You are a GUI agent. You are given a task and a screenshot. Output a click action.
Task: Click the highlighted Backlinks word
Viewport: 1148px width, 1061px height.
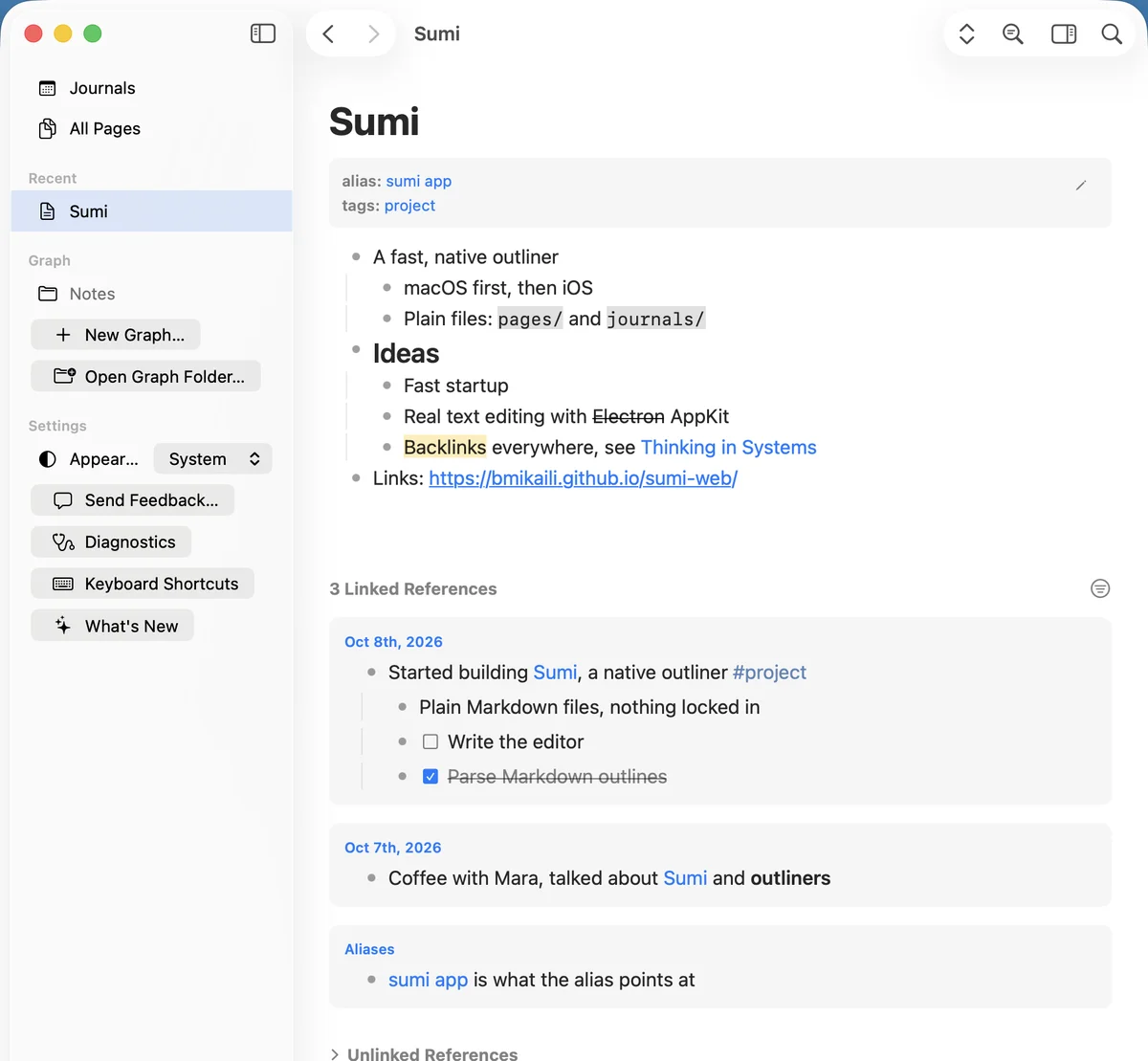click(x=445, y=447)
